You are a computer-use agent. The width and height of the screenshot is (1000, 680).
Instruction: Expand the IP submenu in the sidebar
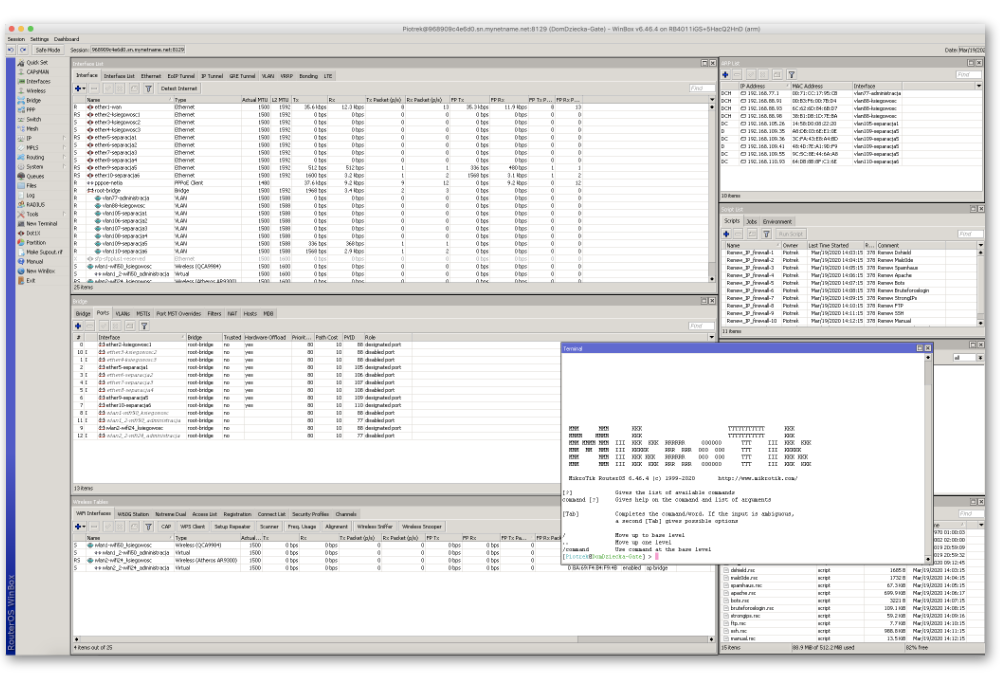coord(28,138)
